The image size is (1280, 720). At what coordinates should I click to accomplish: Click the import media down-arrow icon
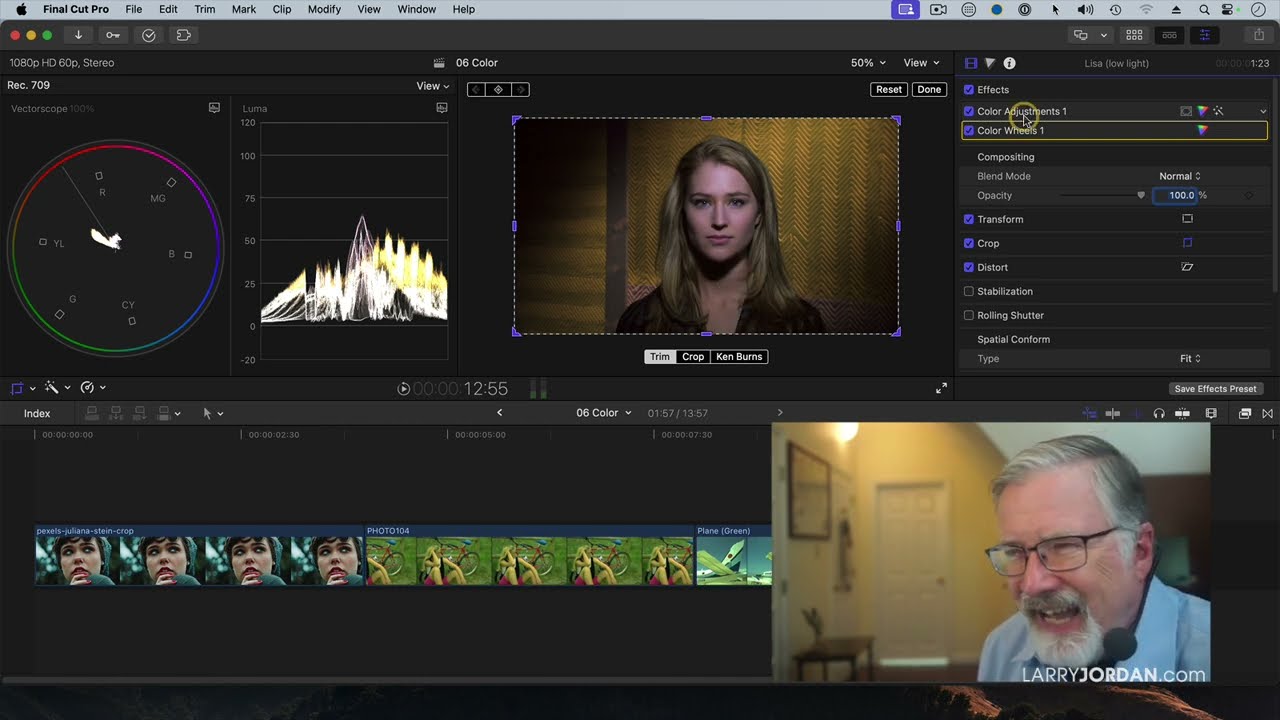(78, 35)
